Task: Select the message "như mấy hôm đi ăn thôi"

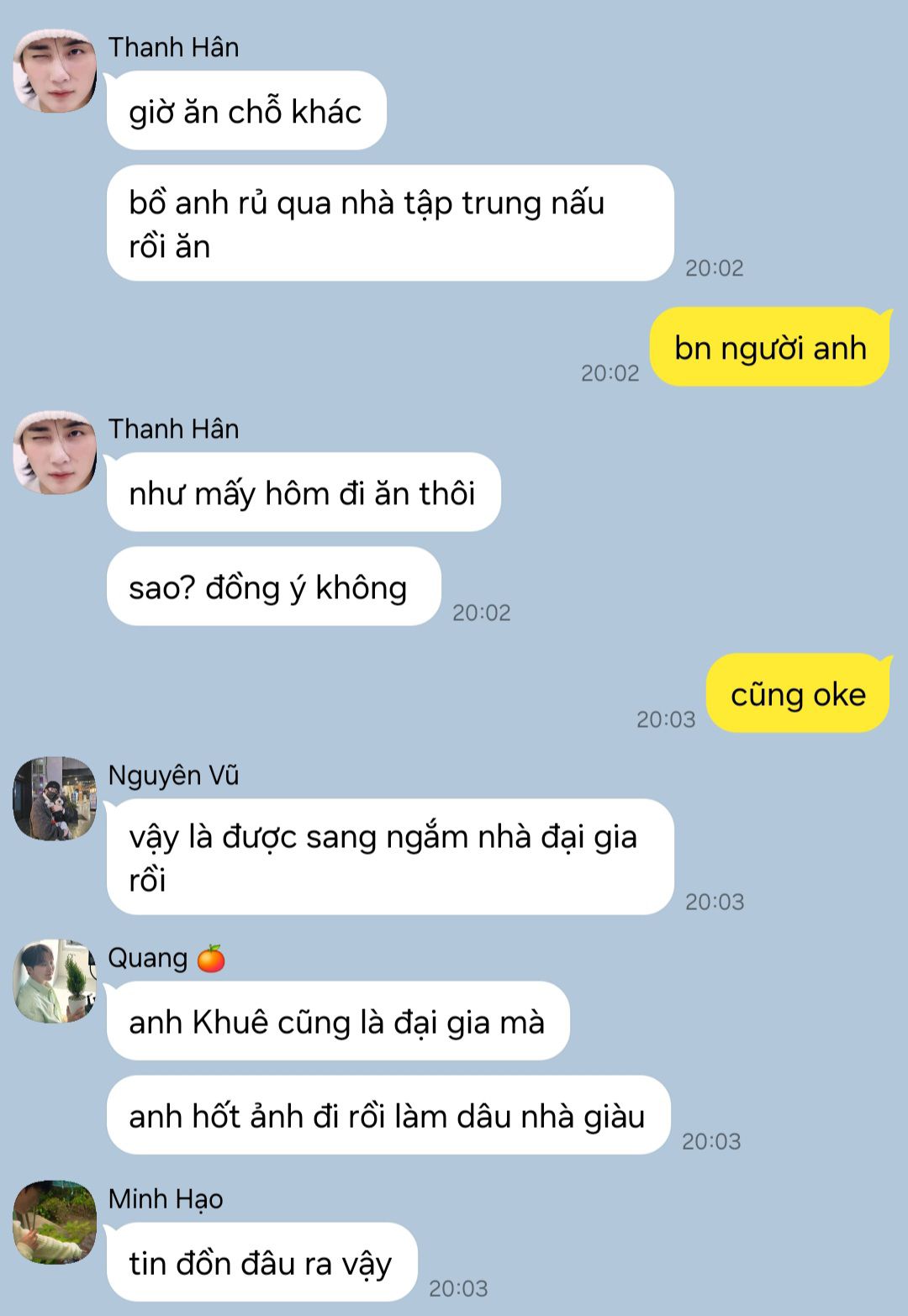Action: pyautogui.click(x=304, y=492)
